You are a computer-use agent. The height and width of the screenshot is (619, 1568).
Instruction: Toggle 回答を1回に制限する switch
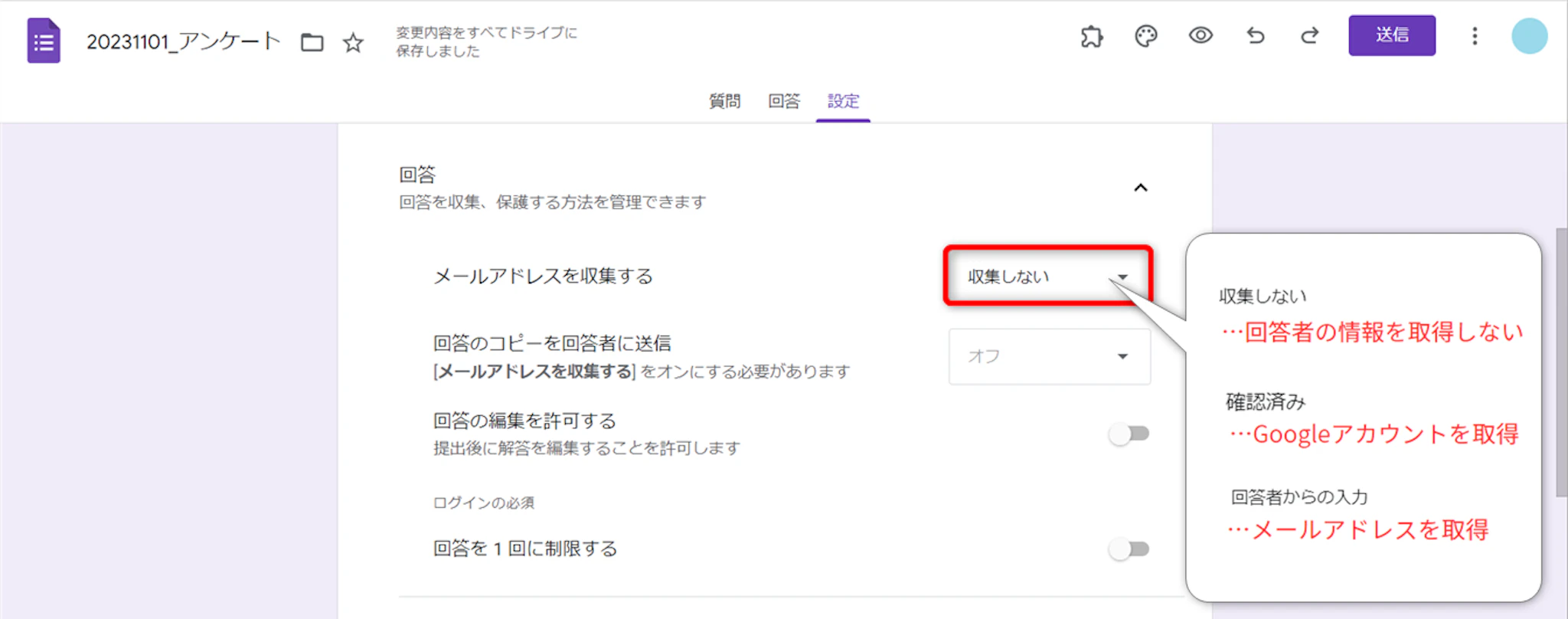[1129, 549]
